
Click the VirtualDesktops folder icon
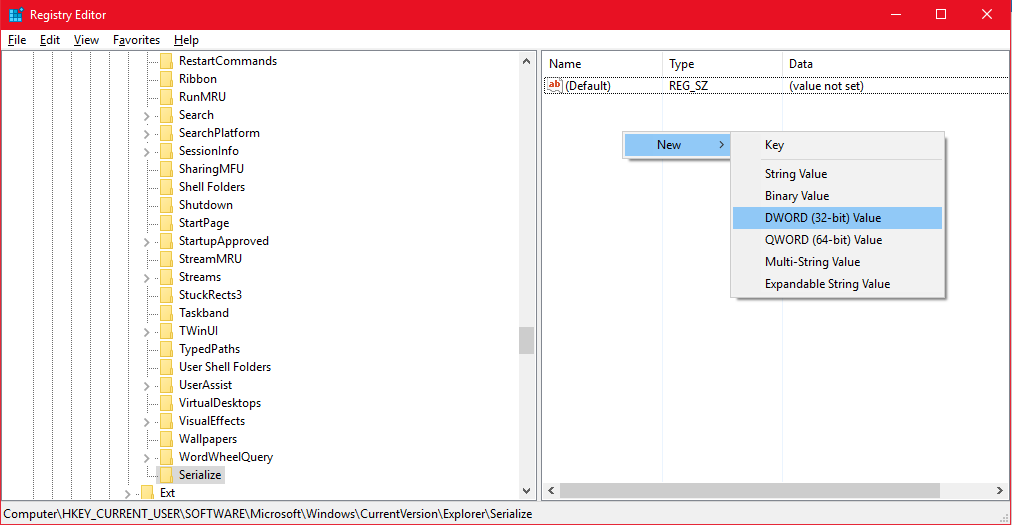(167, 403)
